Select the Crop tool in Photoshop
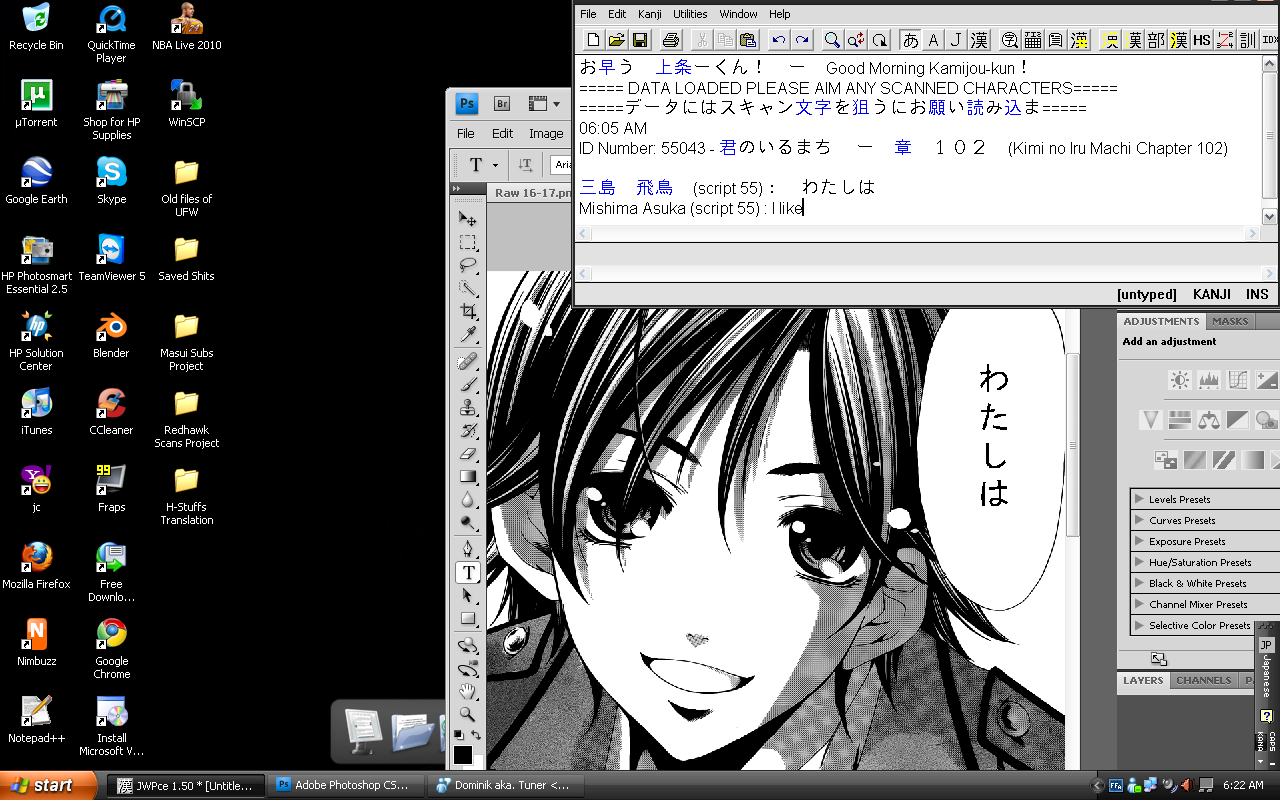 [x=467, y=312]
